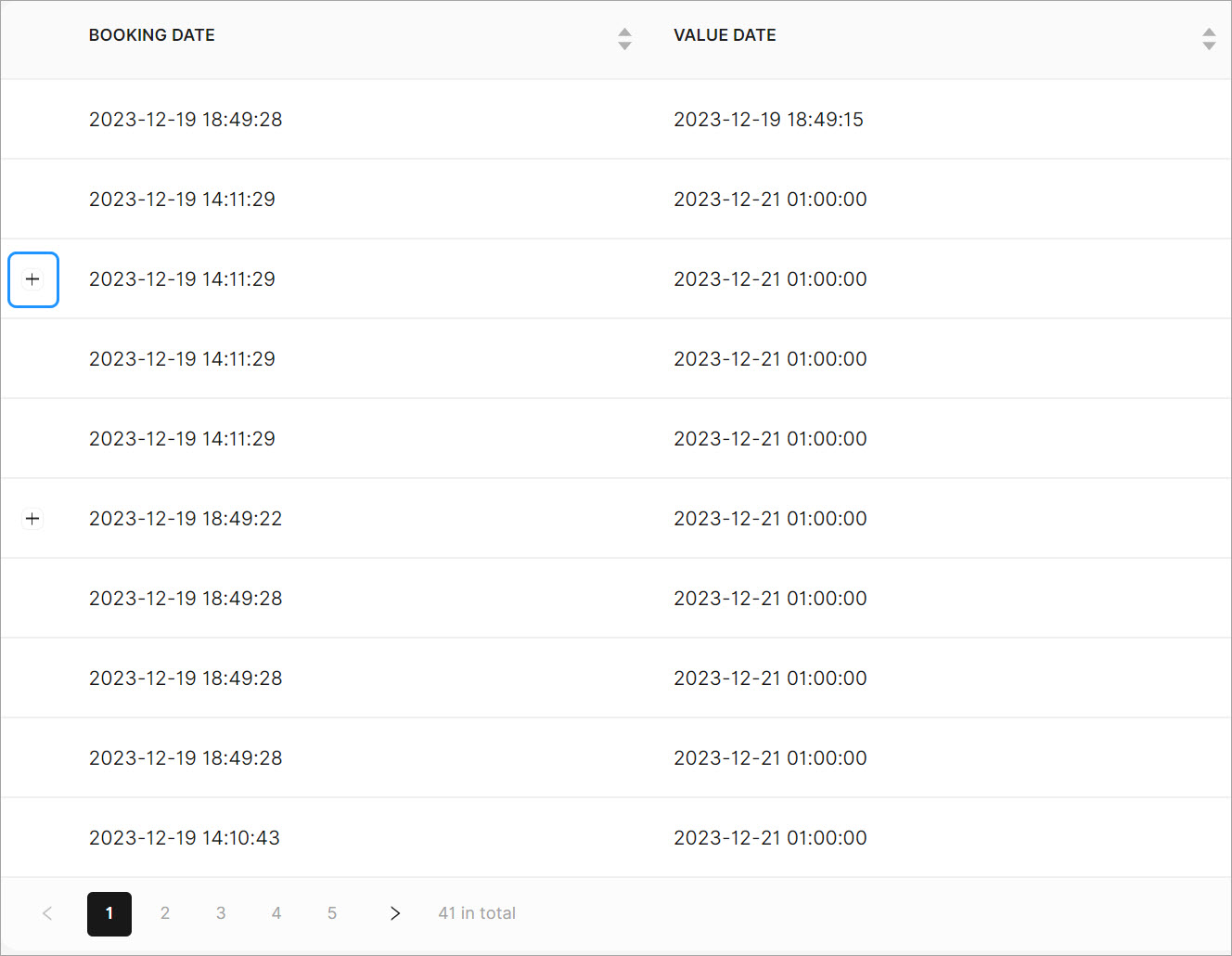Click the Booking Date ascending sort caret
The height and width of the screenshot is (956, 1232).
[624, 32]
